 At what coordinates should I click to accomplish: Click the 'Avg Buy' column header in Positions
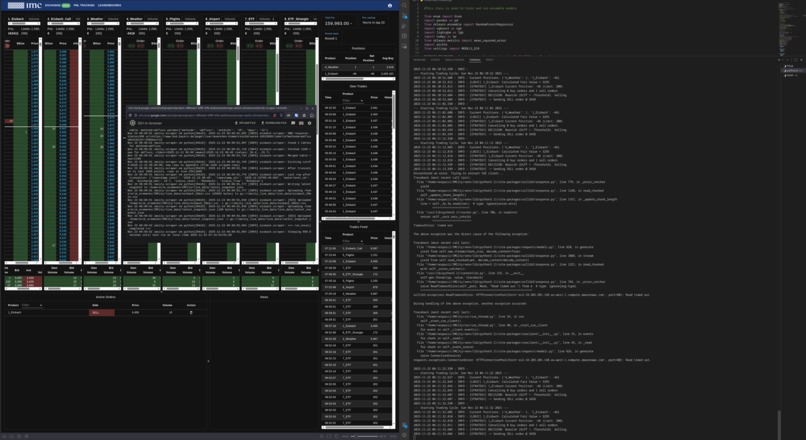pos(389,58)
